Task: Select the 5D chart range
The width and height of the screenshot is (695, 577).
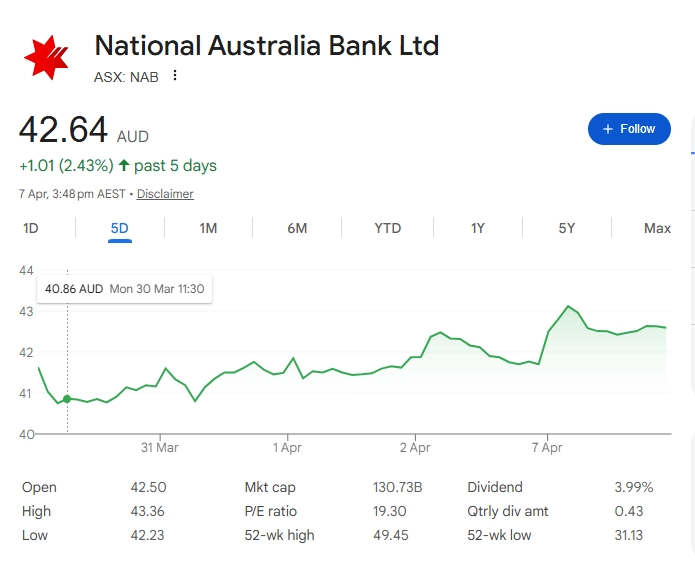Action: [x=120, y=228]
